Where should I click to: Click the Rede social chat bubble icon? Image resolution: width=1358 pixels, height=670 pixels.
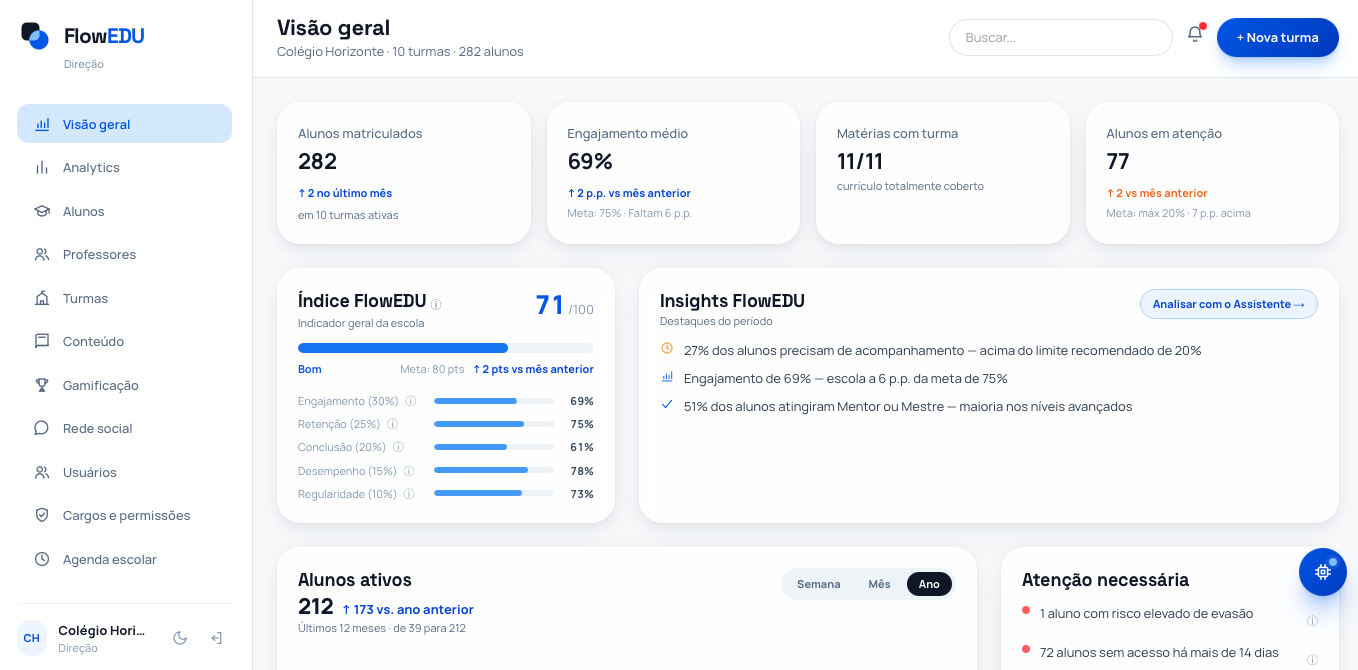[x=42, y=429]
